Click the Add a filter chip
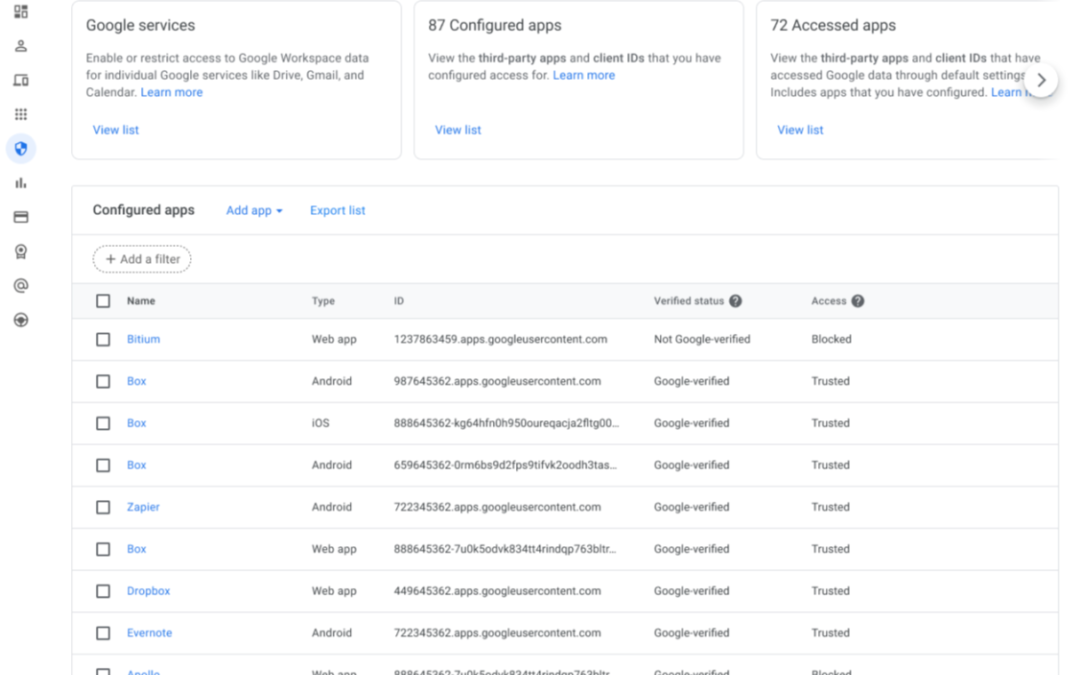 [142, 259]
